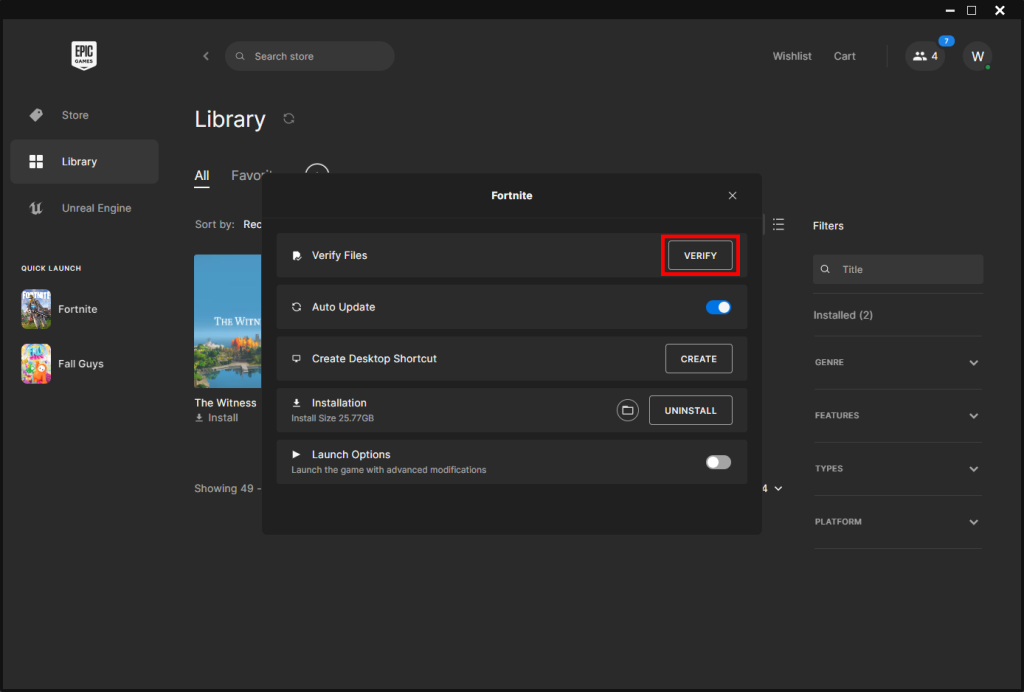This screenshot has width=1024, height=692.
Task: Click the Installation label
Action: pos(339,403)
